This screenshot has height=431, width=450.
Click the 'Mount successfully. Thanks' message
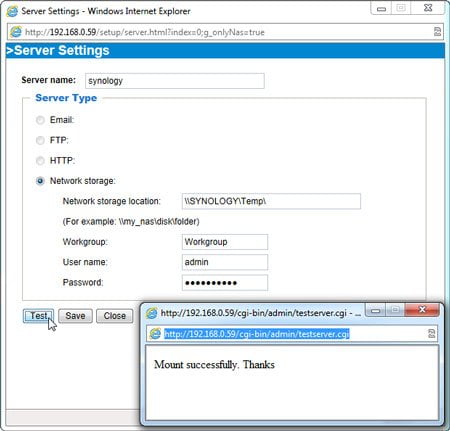point(214,364)
